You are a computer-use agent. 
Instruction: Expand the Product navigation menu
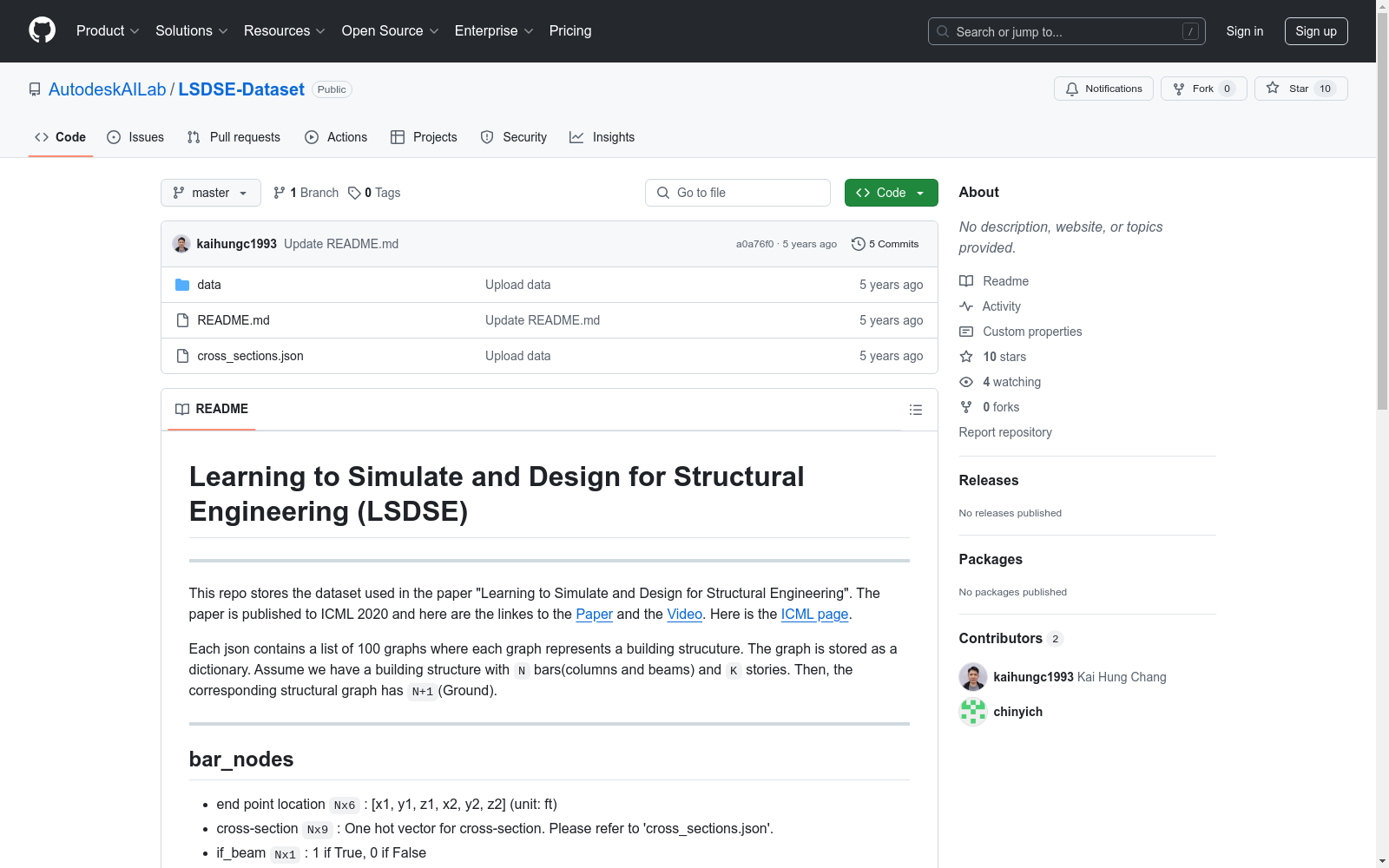click(108, 31)
